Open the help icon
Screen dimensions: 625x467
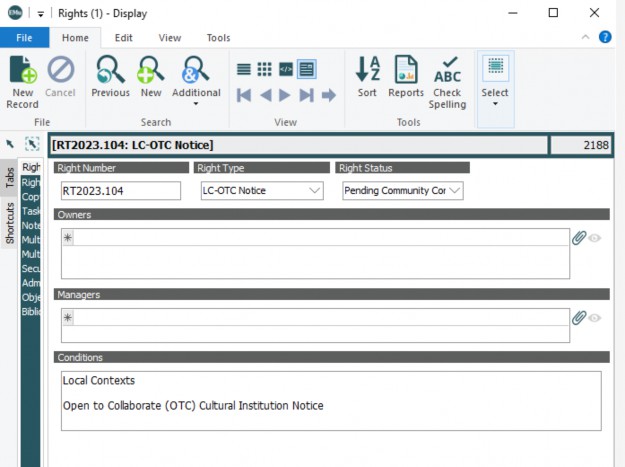(605, 37)
